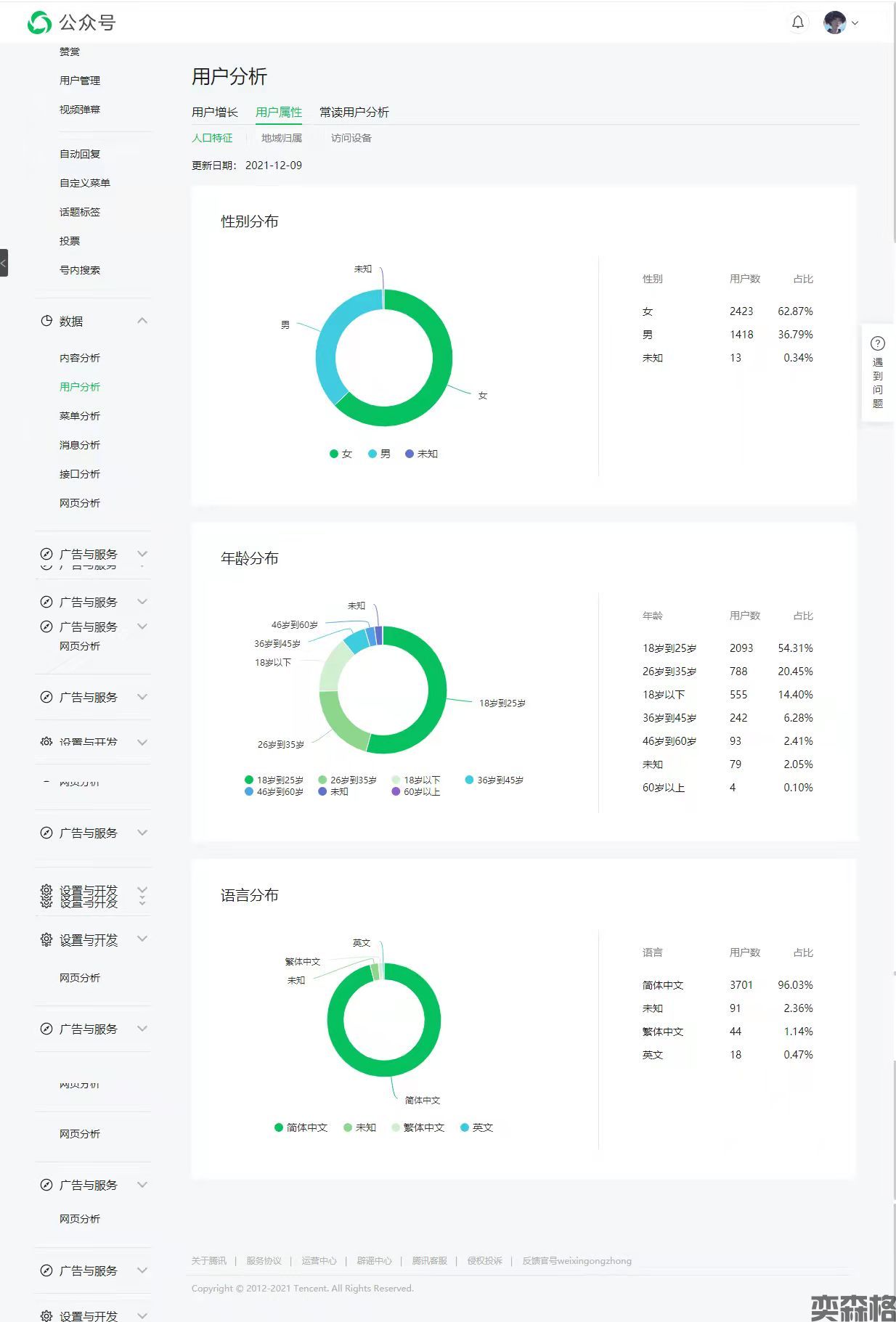Open the 腾讯客服 footer link
Screen dimensions: 896x1322
[429, 1260]
